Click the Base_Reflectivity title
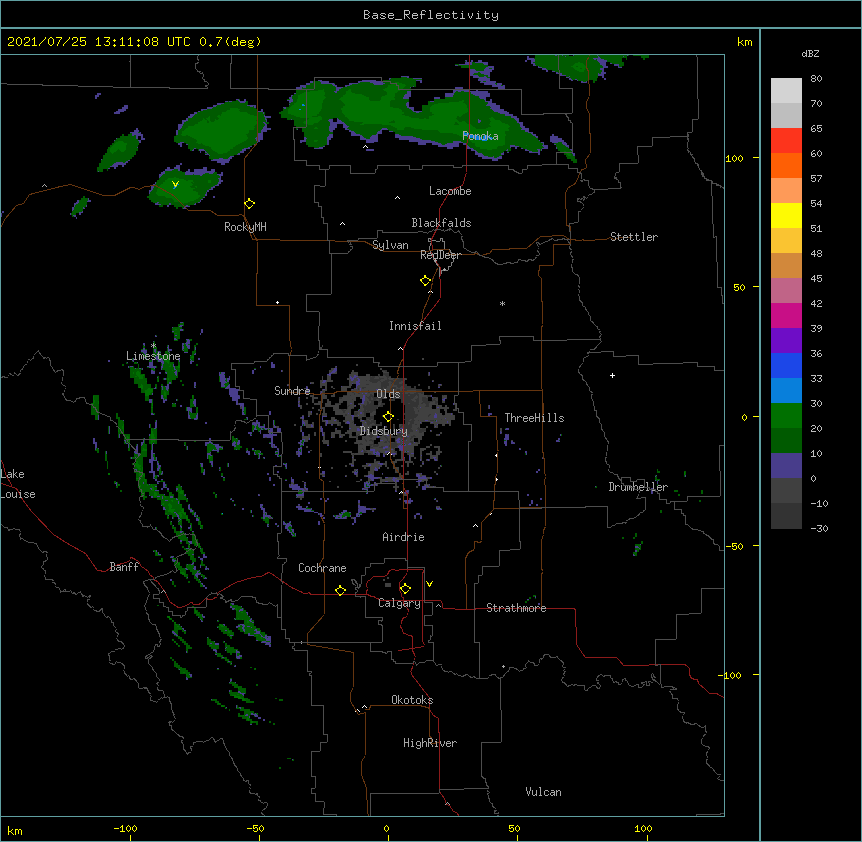This screenshot has height=842, width=862. point(431,15)
